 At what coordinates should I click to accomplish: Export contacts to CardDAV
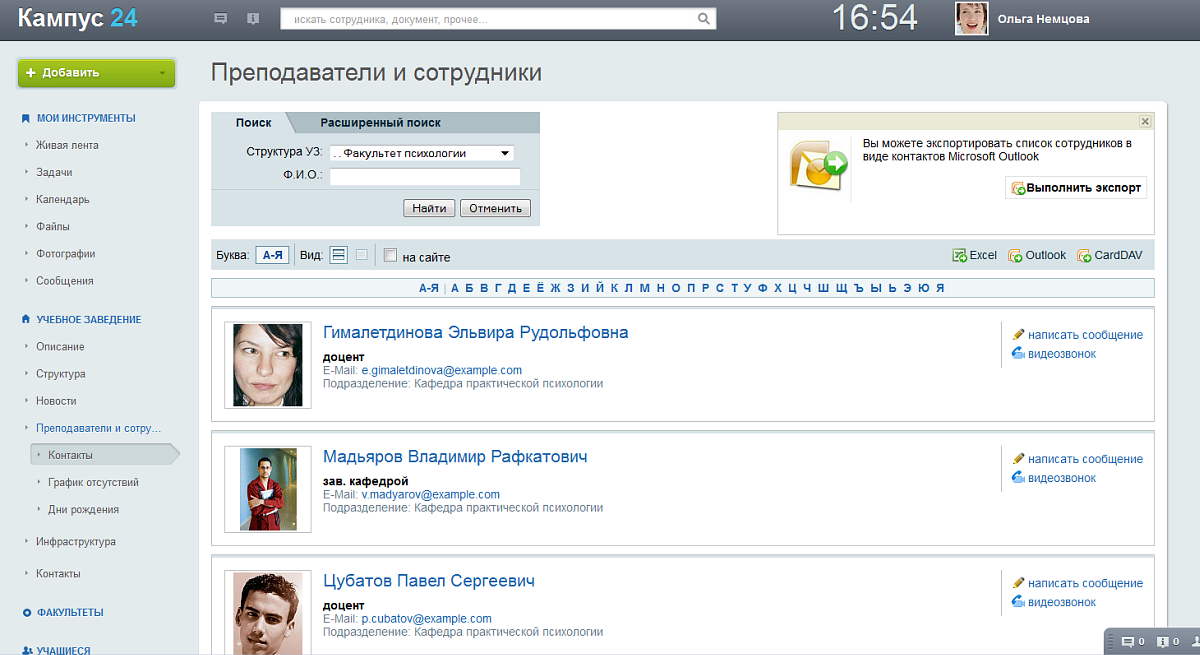click(1110, 255)
